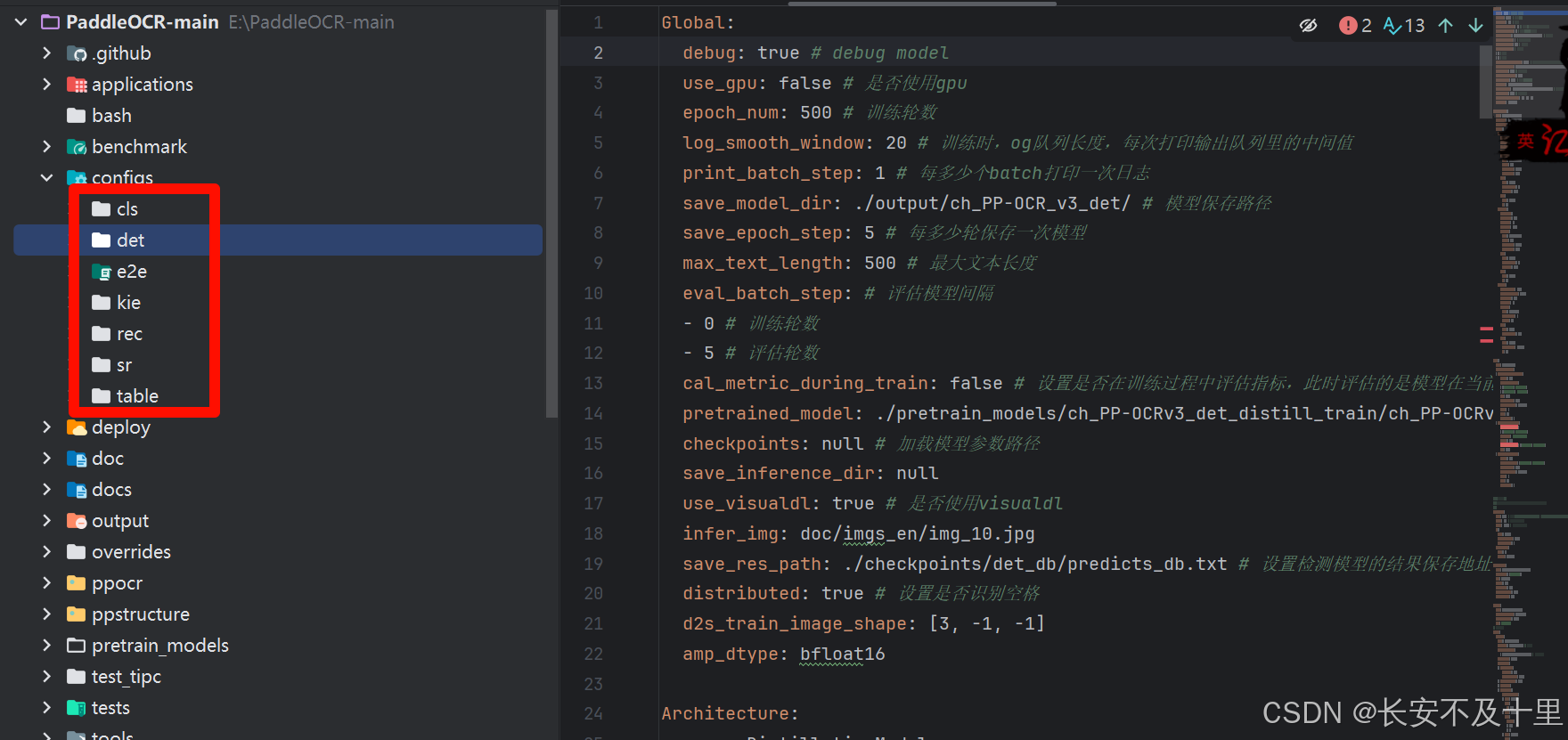Click the PaddleOCR-main project folder icon

pos(51,22)
